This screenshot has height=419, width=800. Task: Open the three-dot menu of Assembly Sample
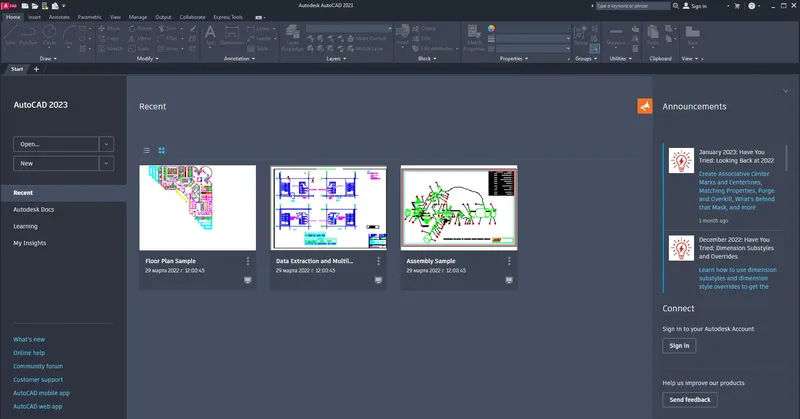pos(509,261)
